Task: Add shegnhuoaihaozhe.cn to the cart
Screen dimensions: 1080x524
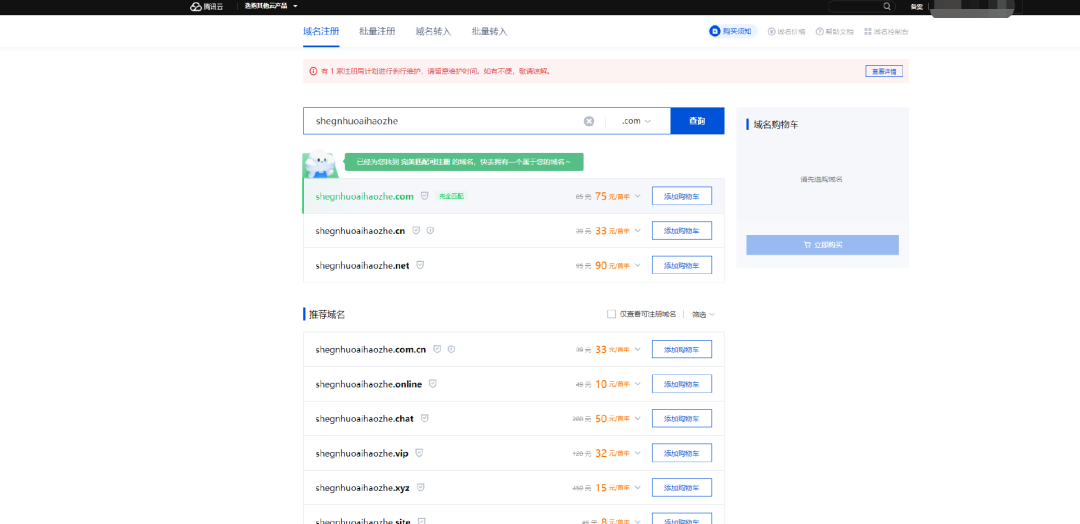Action: [x=682, y=231]
